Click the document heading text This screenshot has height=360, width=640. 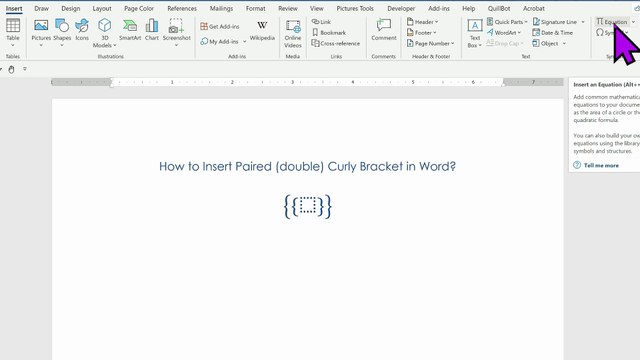[x=307, y=167]
